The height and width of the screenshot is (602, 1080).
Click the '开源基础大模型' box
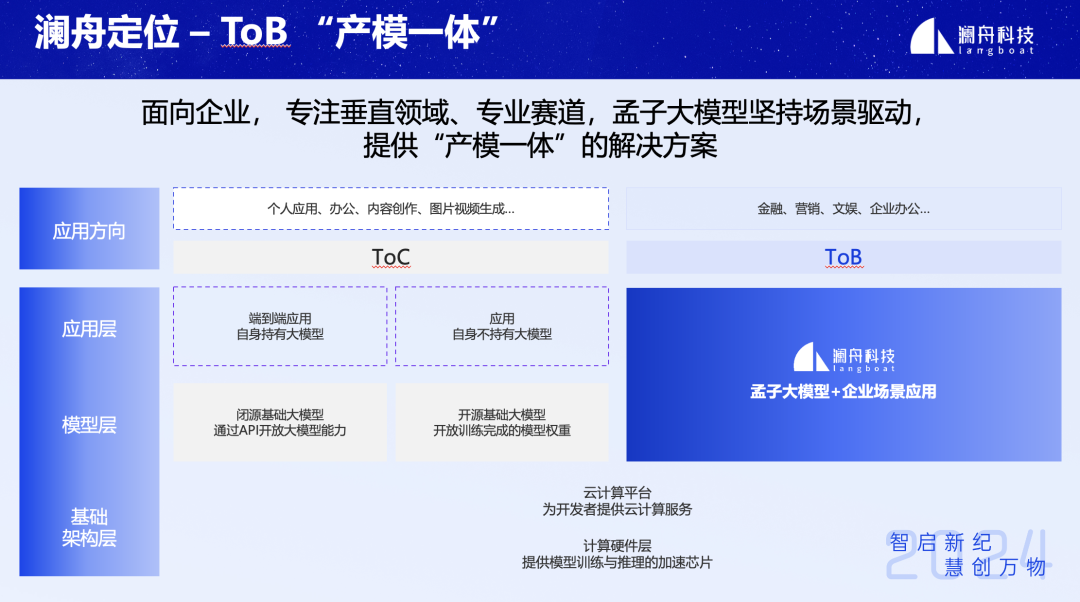[501, 422]
